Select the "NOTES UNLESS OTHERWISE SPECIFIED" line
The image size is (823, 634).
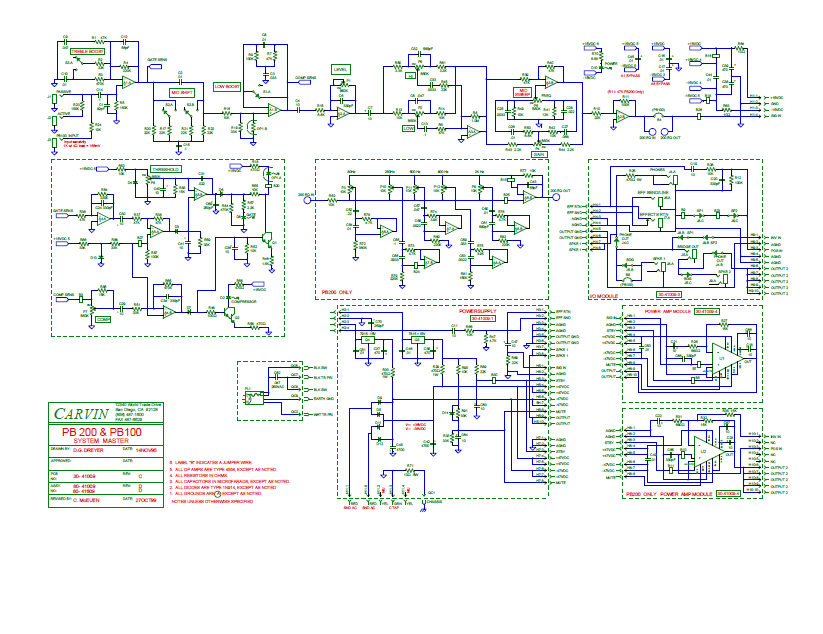[212, 501]
